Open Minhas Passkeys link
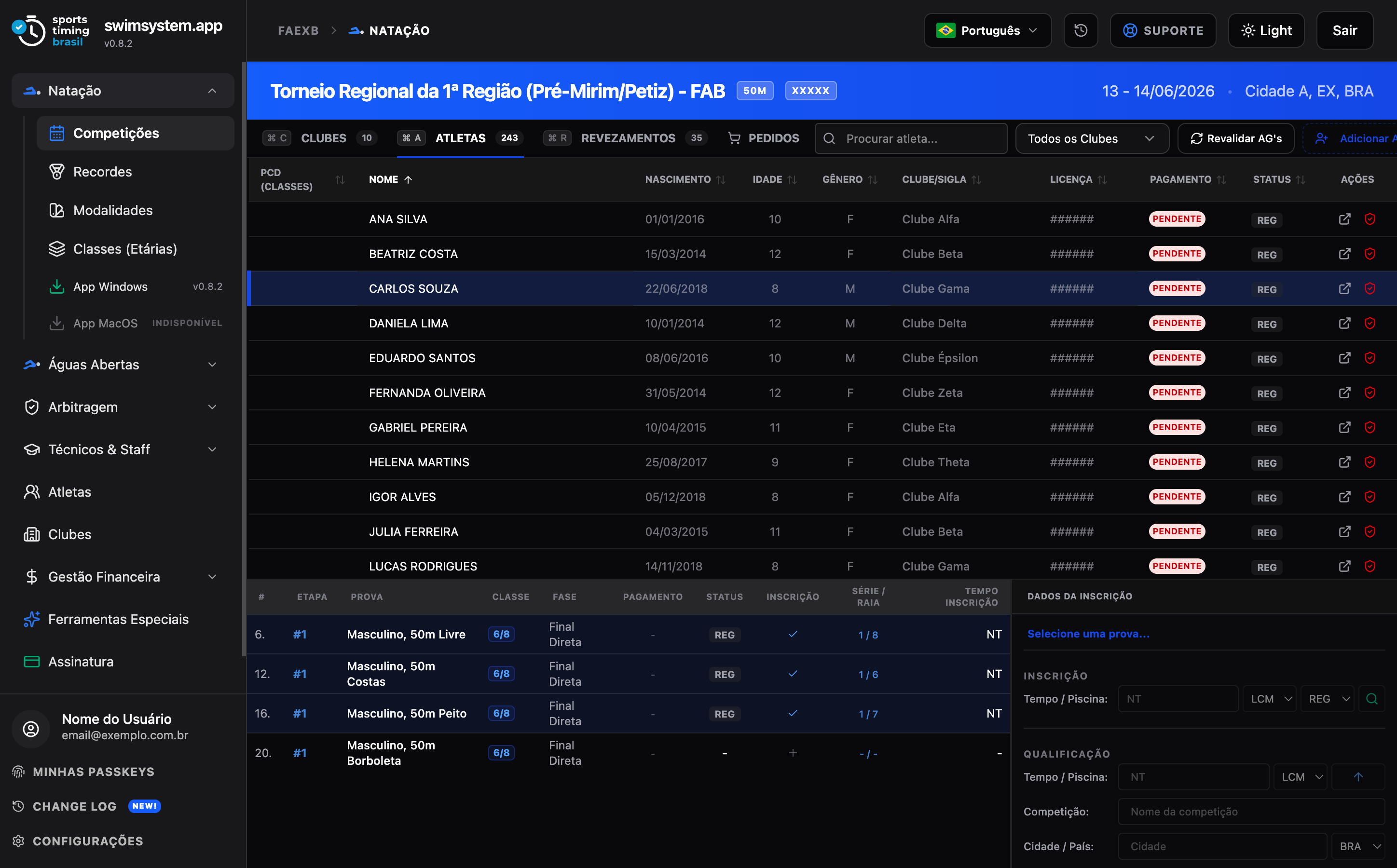Screen dimensions: 1397x868 click(x=83, y=772)
